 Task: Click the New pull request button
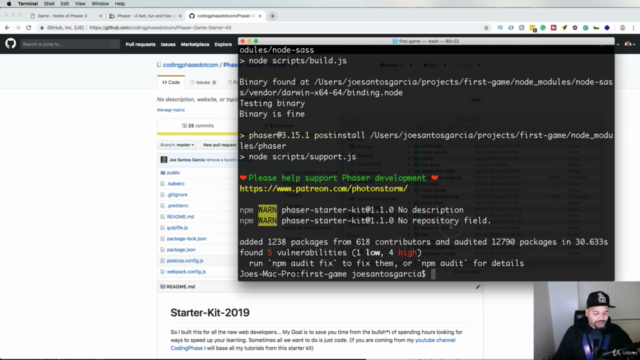point(220,145)
